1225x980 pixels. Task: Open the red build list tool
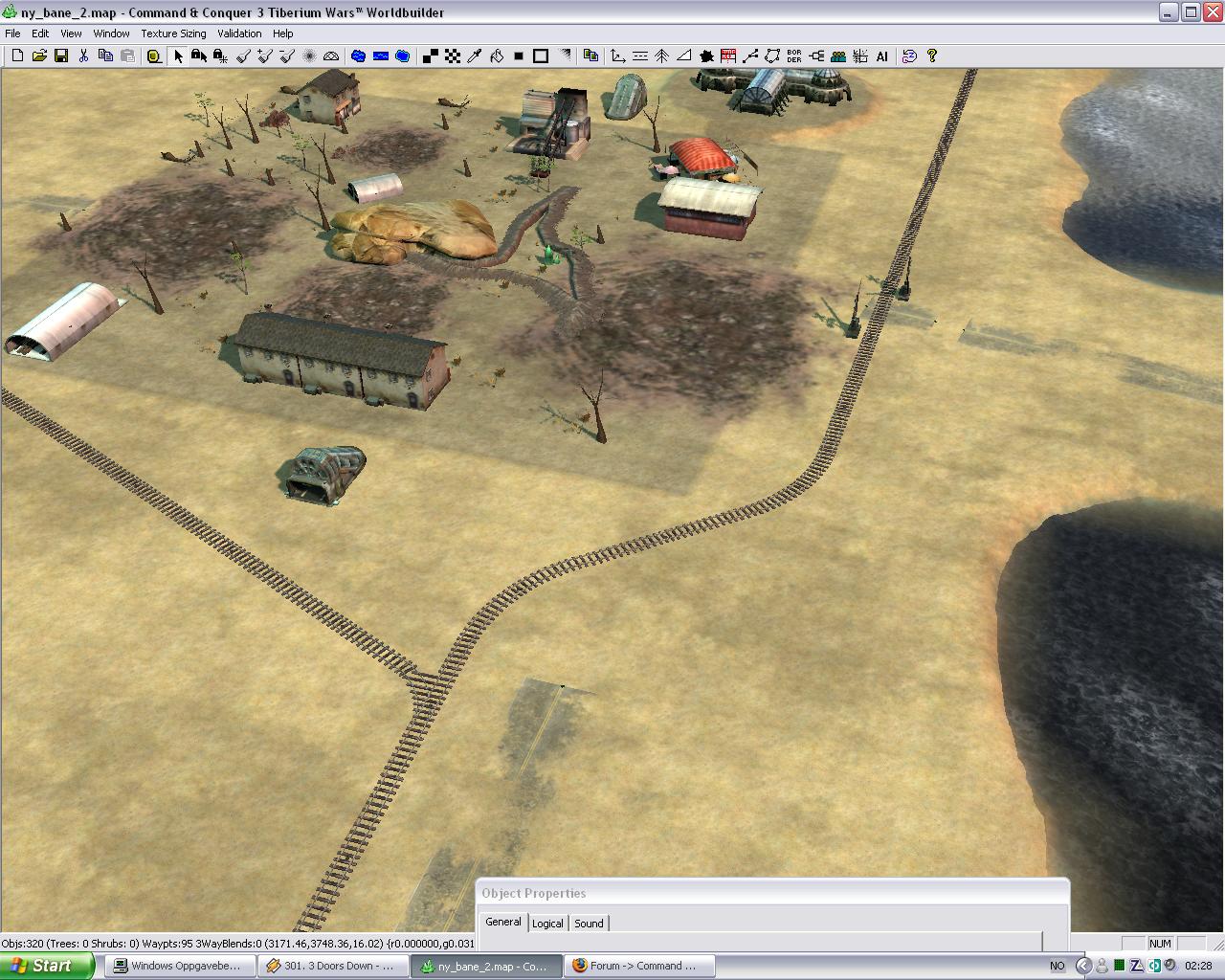(728, 56)
